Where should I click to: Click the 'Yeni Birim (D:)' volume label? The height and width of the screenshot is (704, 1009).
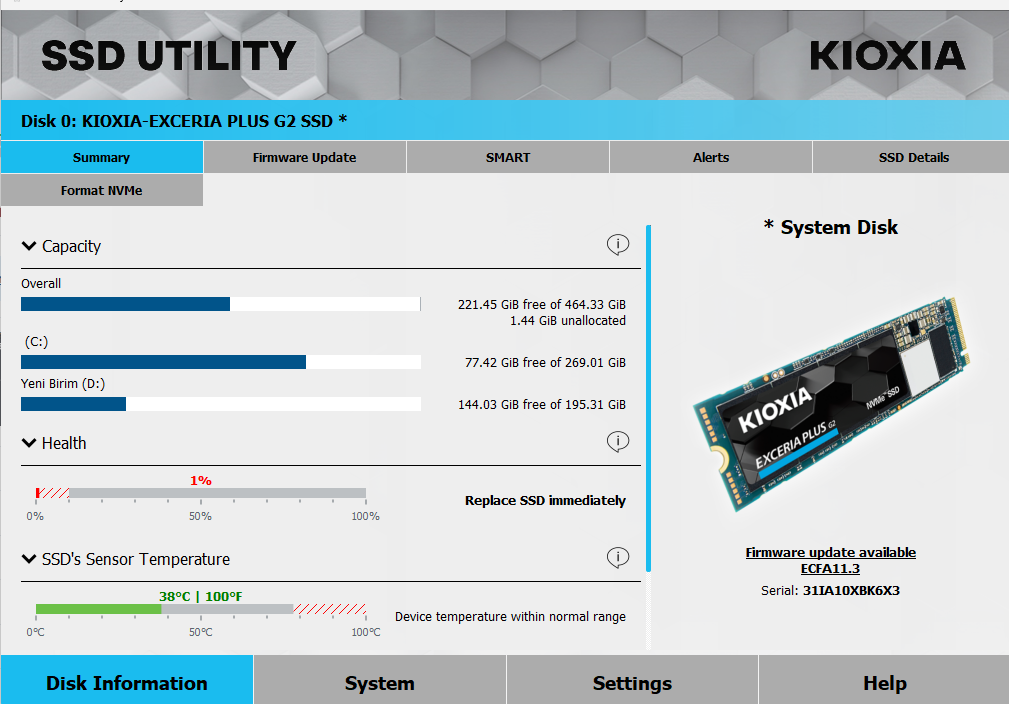pos(63,384)
